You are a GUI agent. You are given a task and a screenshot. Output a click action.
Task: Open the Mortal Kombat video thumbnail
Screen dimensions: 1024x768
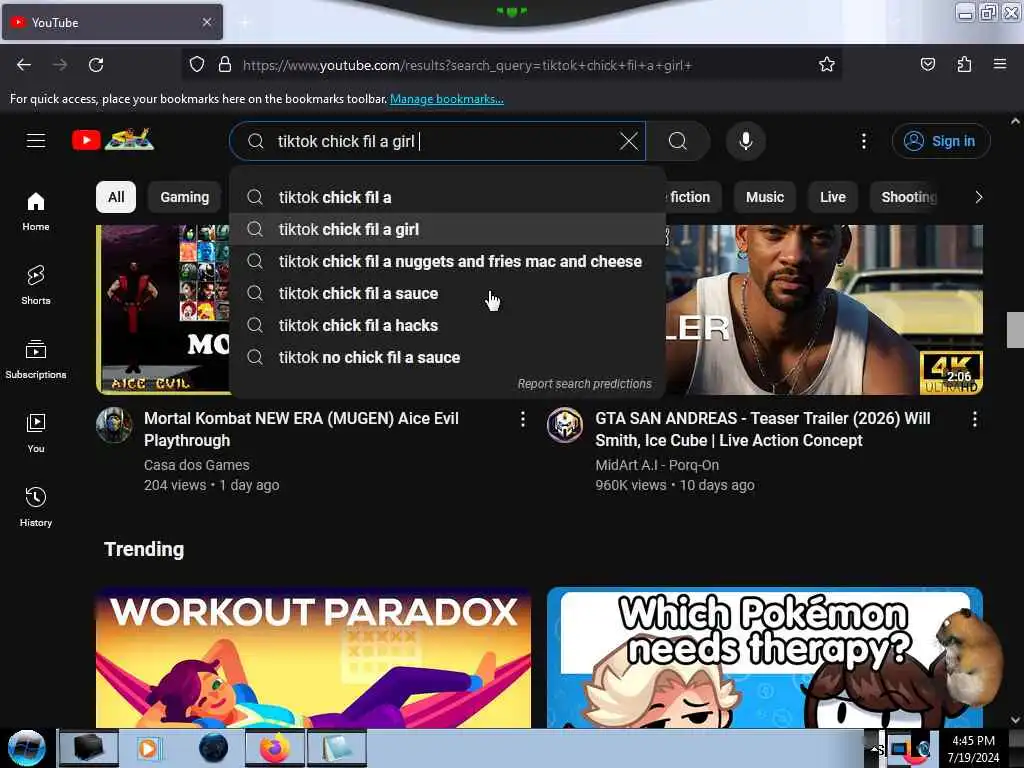click(163, 310)
